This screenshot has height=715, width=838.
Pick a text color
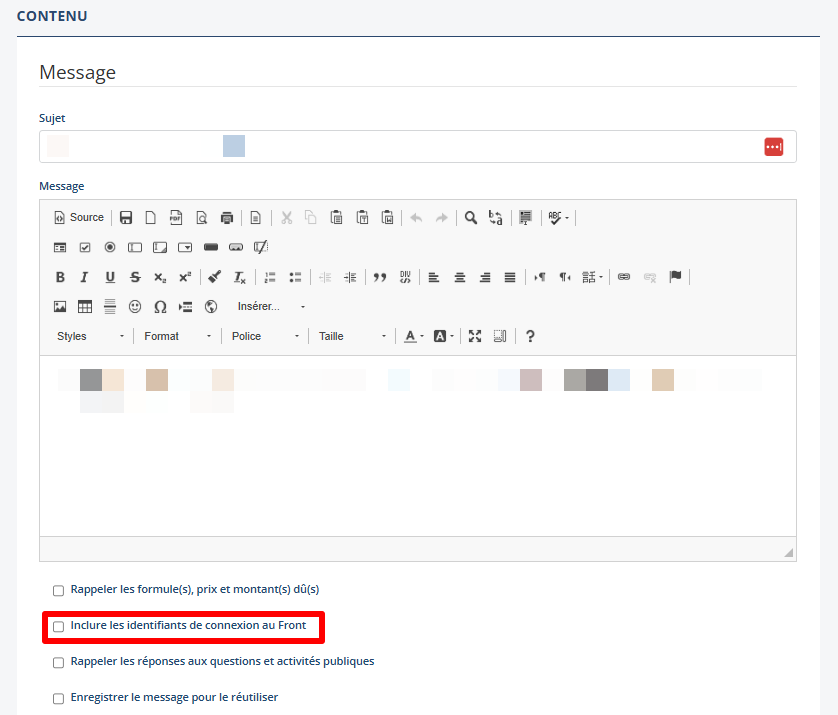tap(410, 336)
